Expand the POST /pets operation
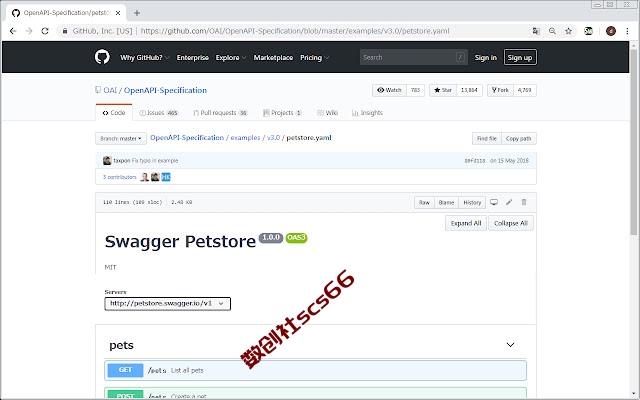Screen dimensions: 640x400 tap(315, 393)
